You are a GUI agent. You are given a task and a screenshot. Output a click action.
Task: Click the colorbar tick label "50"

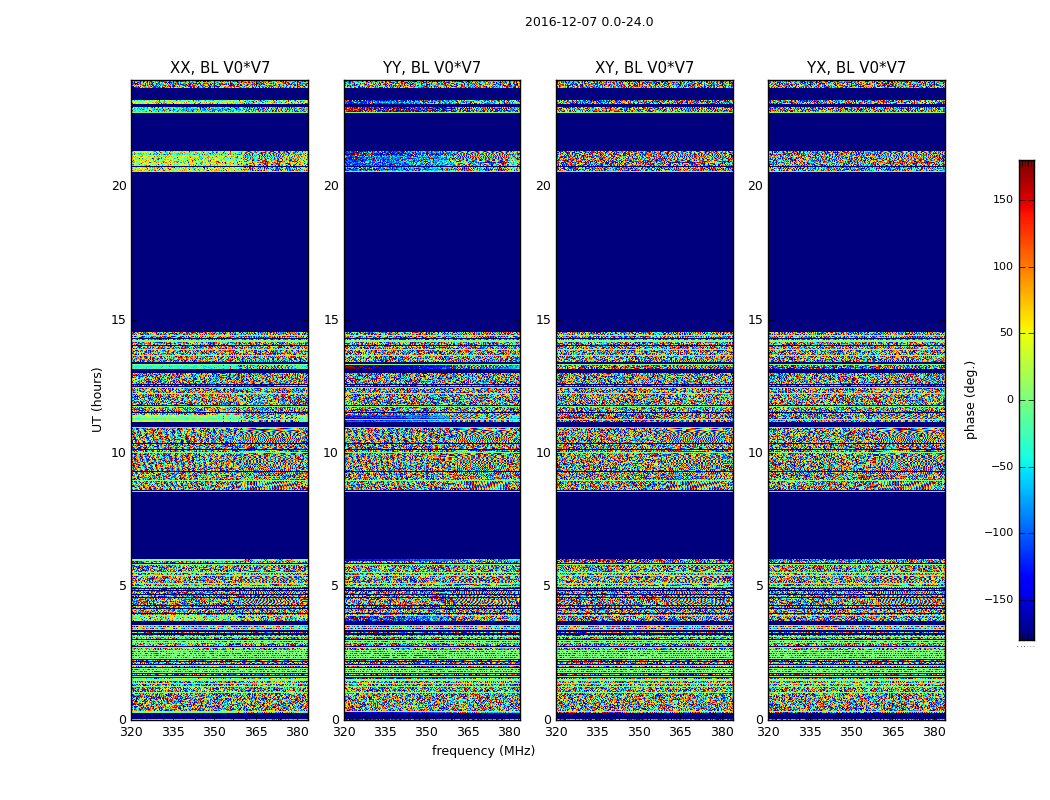pos(1006,333)
